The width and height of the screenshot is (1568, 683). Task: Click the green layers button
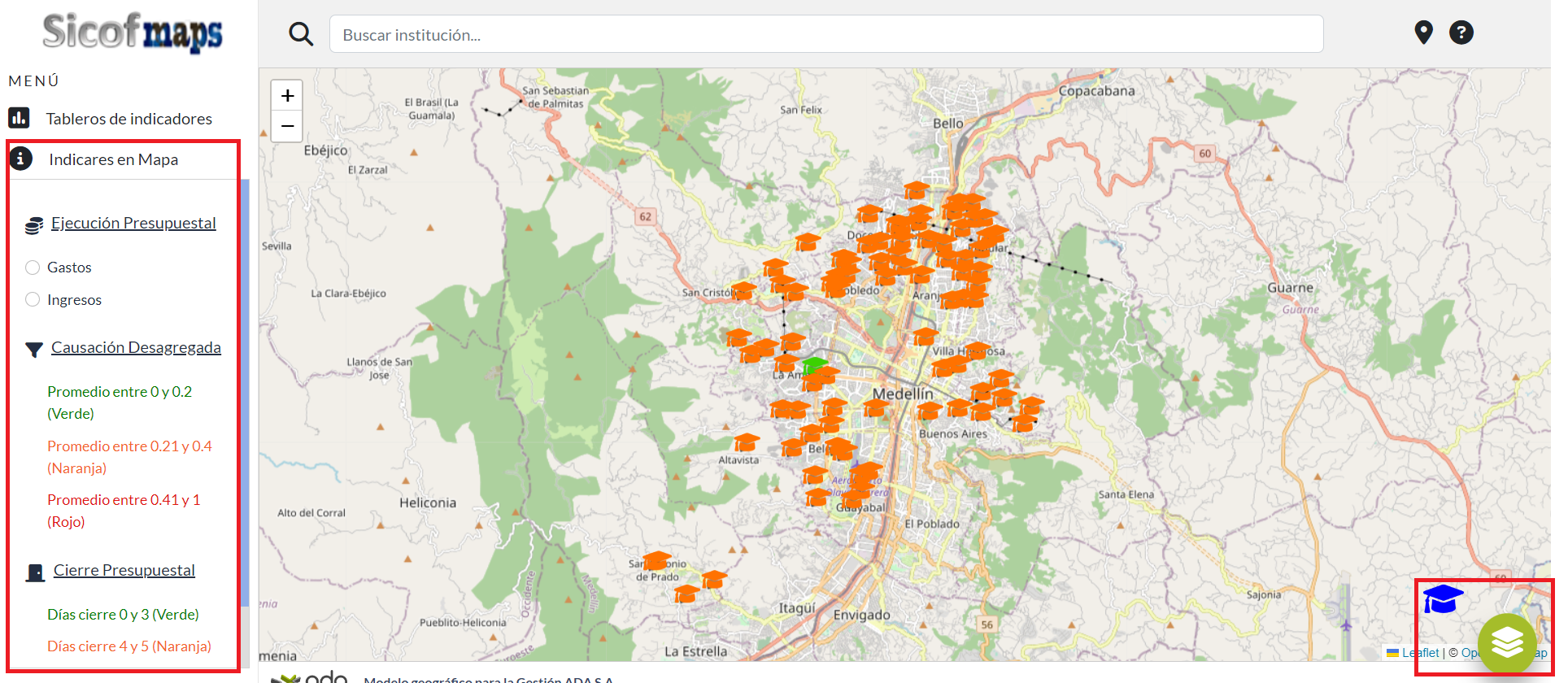[1506, 643]
